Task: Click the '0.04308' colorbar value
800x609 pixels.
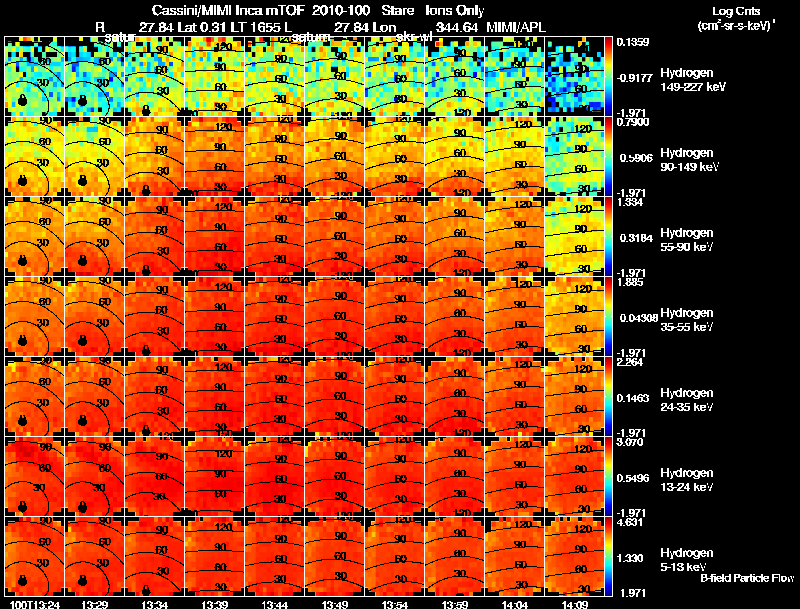Action: (x=638, y=318)
